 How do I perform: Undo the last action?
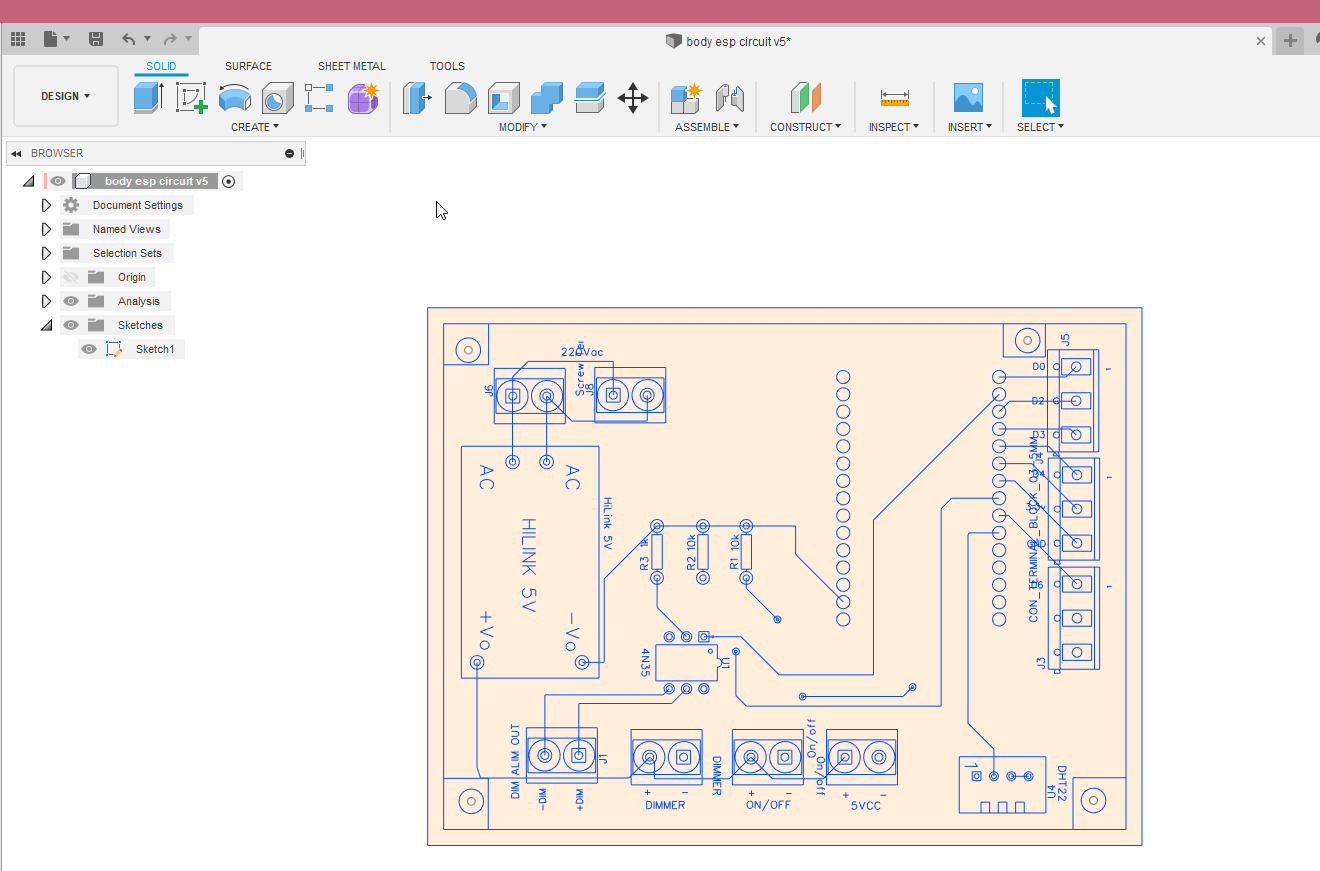click(x=128, y=40)
